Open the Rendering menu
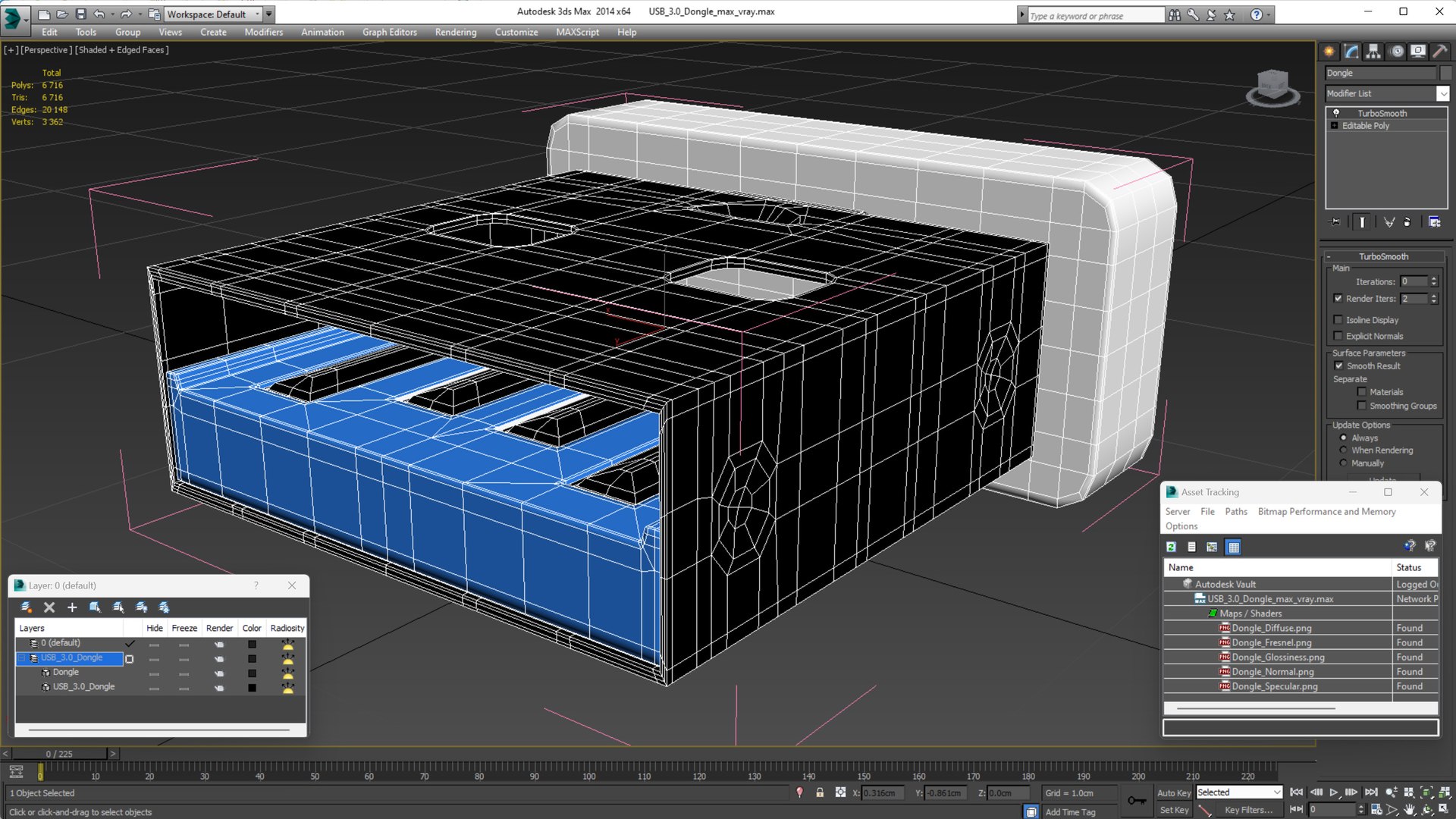The image size is (1456, 819). tap(455, 32)
